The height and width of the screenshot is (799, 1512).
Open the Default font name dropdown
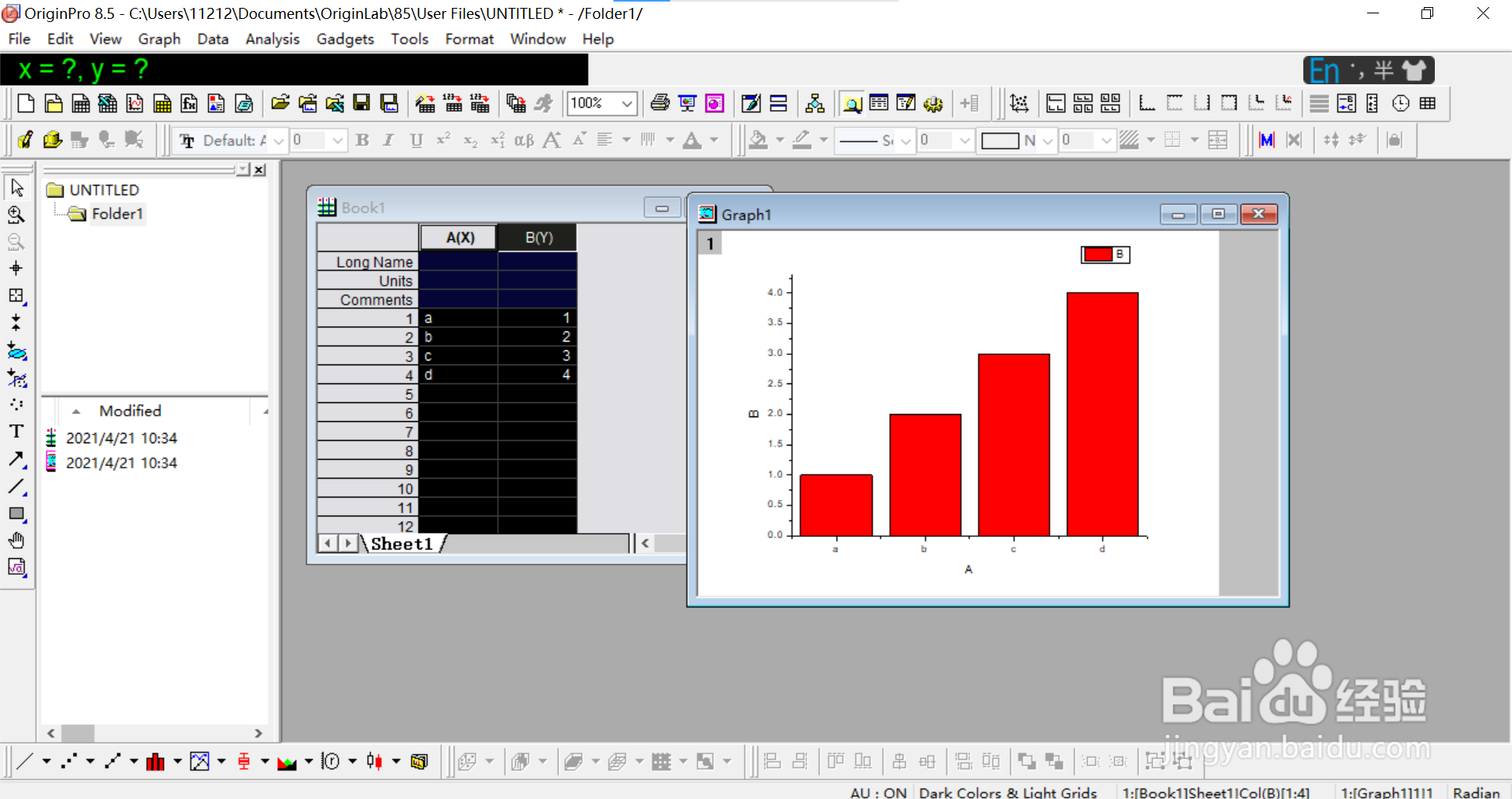[279, 140]
